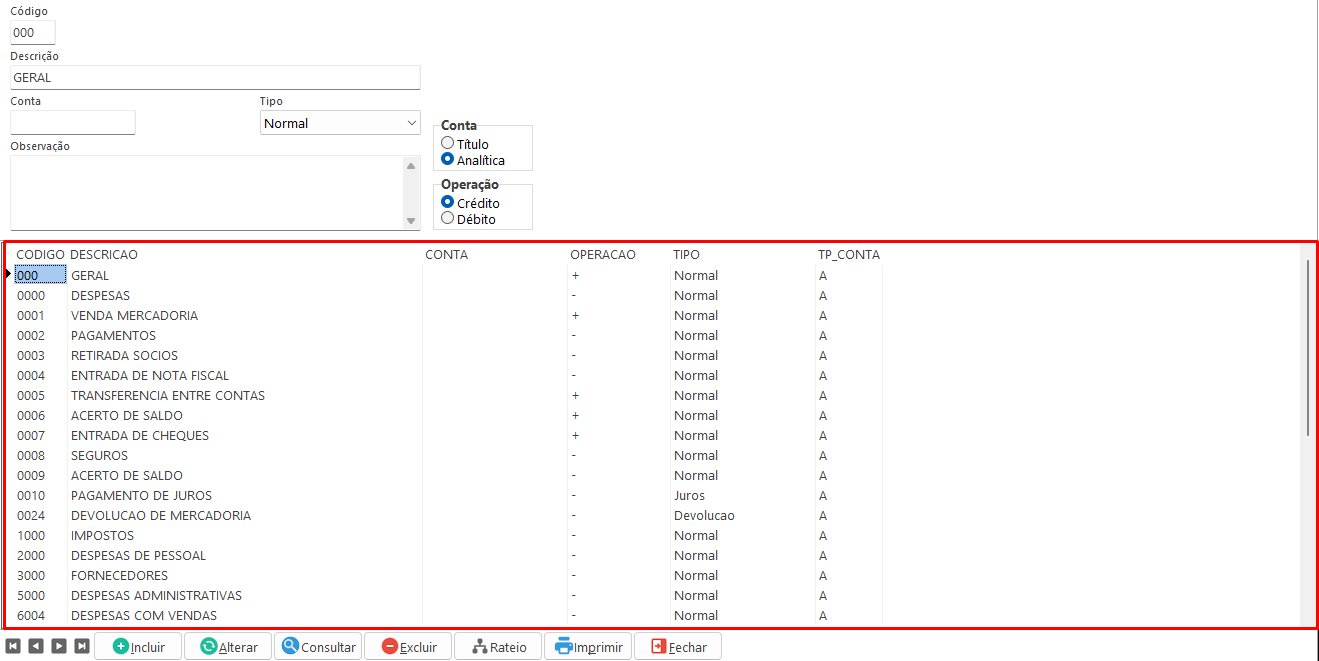The width and height of the screenshot is (1319, 661).
Task: Select the Crédito operation radio button
Action: coord(448,202)
